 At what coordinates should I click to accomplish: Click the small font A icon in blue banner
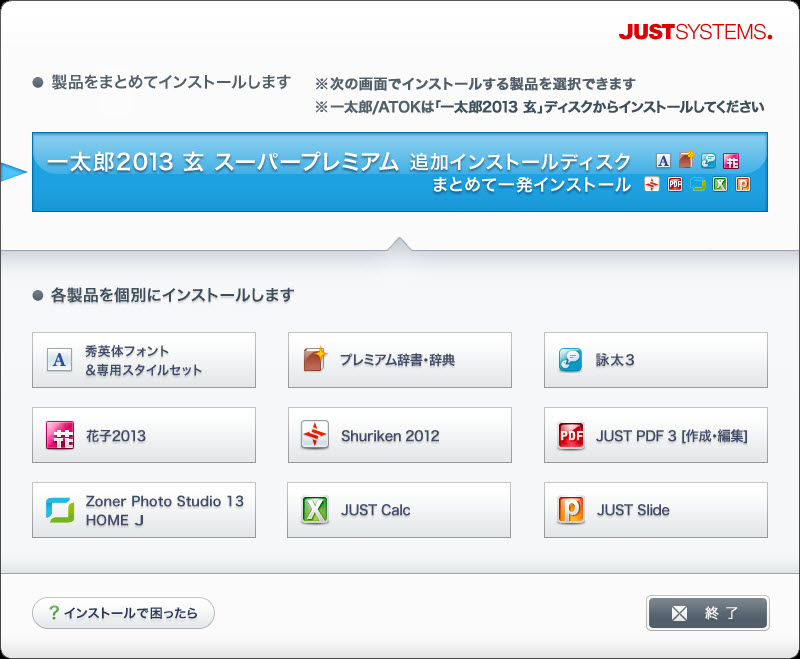click(663, 161)
